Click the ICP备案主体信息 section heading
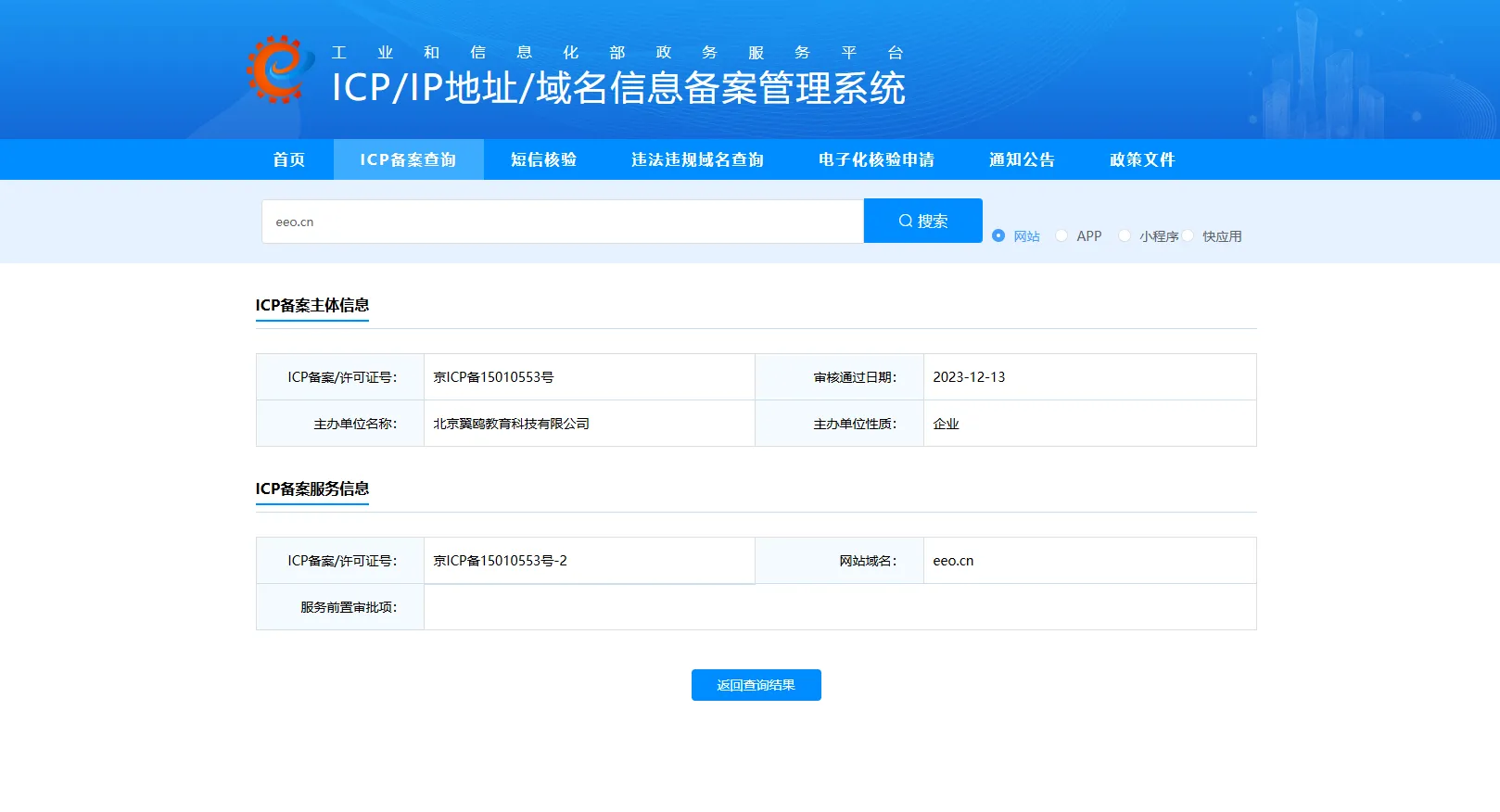Image resolution: width=1500 pixels, height=812 pixels. pos(312,305)
